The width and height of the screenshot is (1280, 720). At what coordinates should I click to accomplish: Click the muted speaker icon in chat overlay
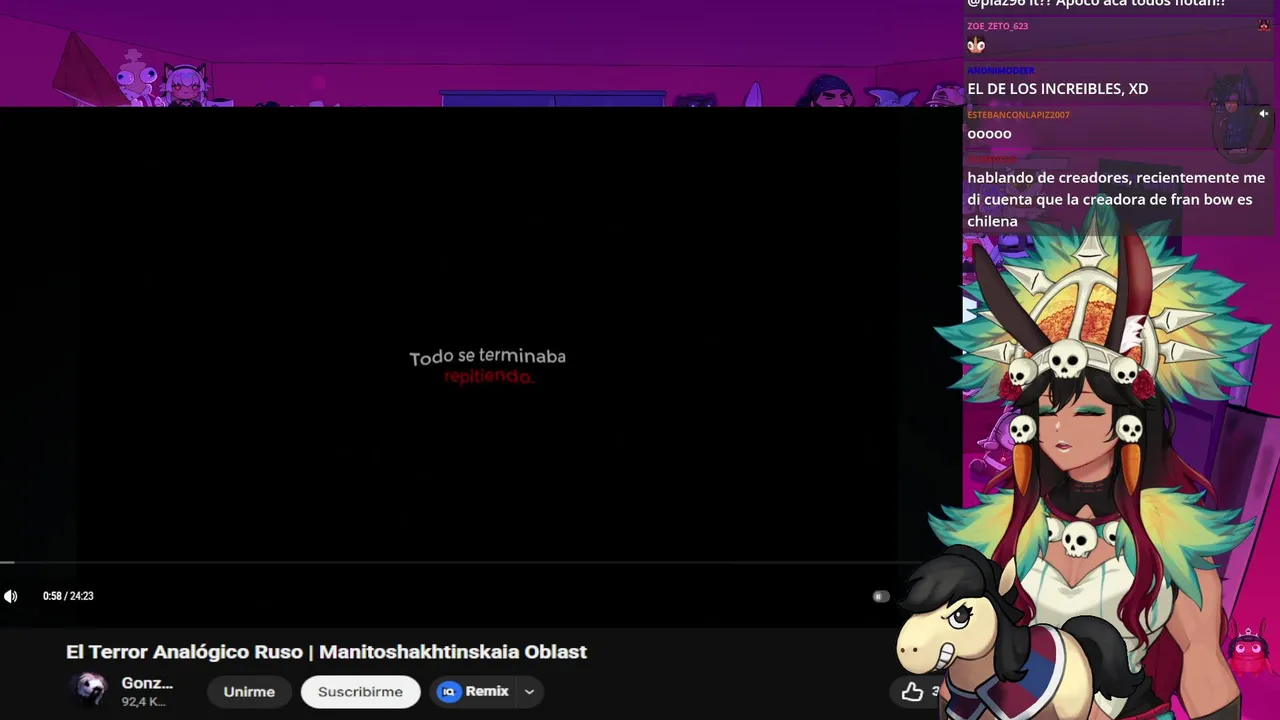[x=1263, y=114]
